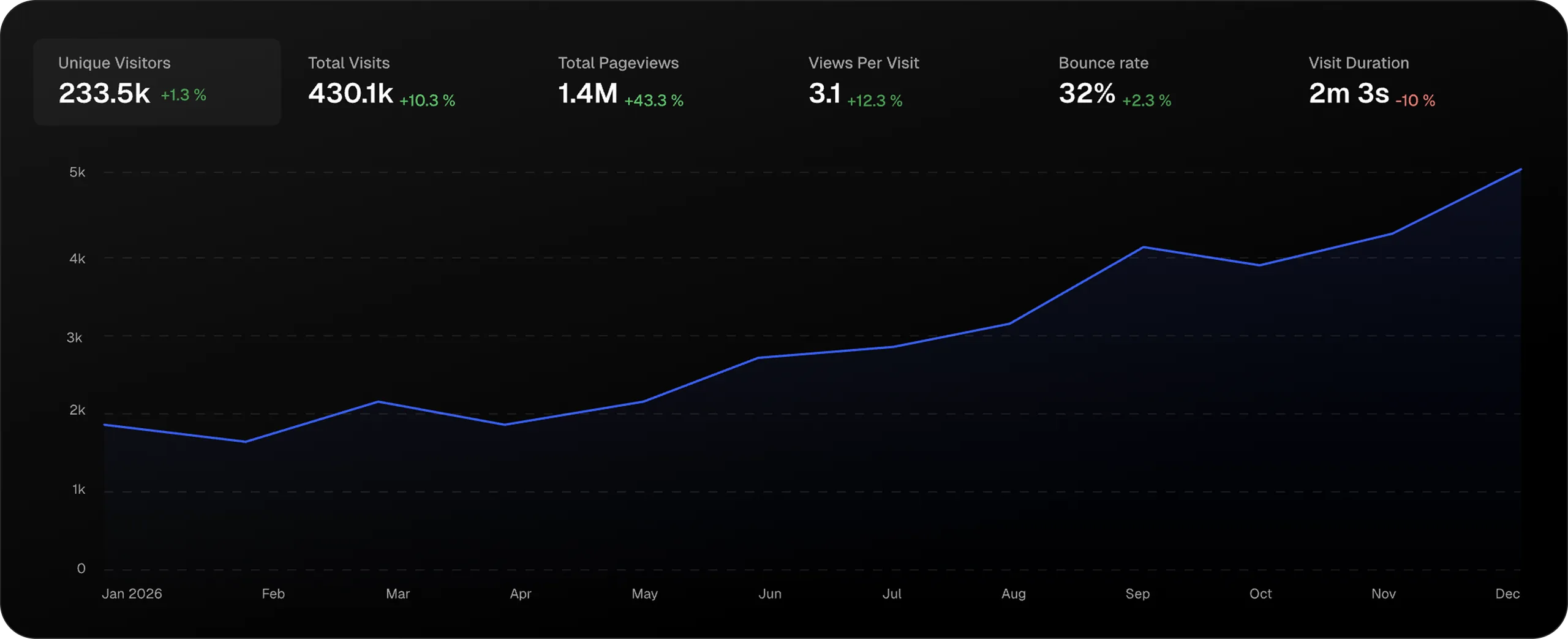The height and width of the screenshot is (639, 1568).
Task: Click the Dec month label
Action: (x=1507, y=594)
